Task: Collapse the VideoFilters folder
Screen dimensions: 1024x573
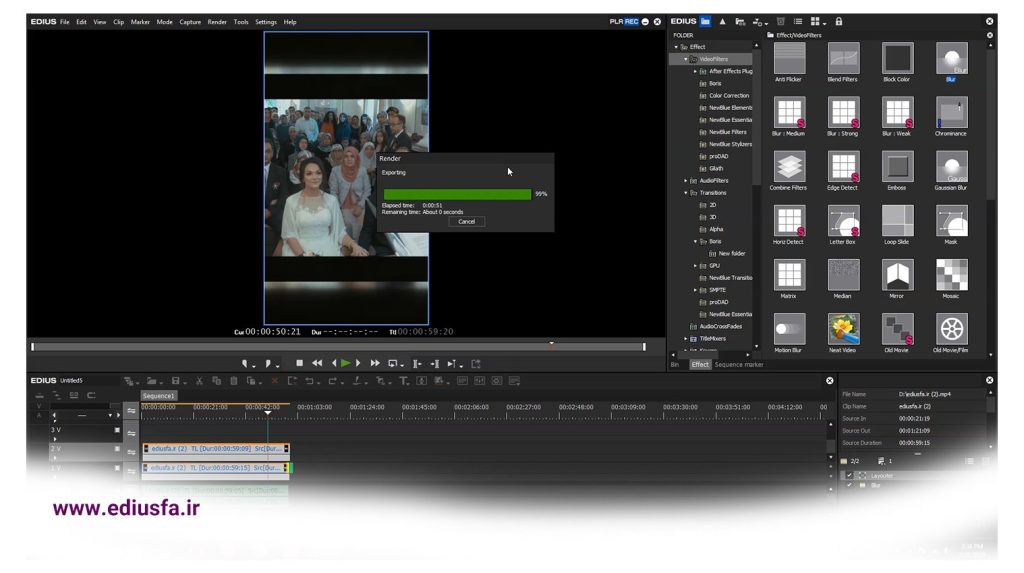Action: point(686,59)
